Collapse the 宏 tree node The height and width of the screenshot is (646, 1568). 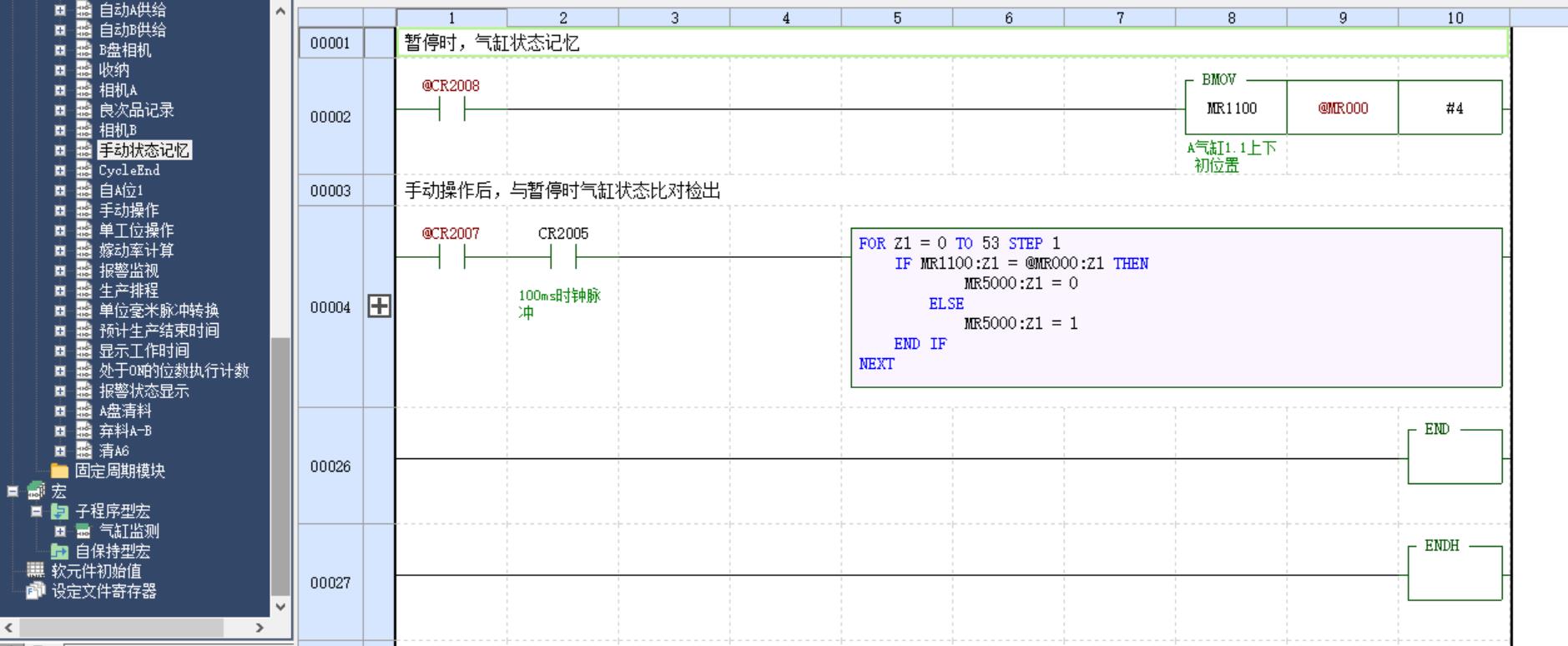tap(13, 491)
